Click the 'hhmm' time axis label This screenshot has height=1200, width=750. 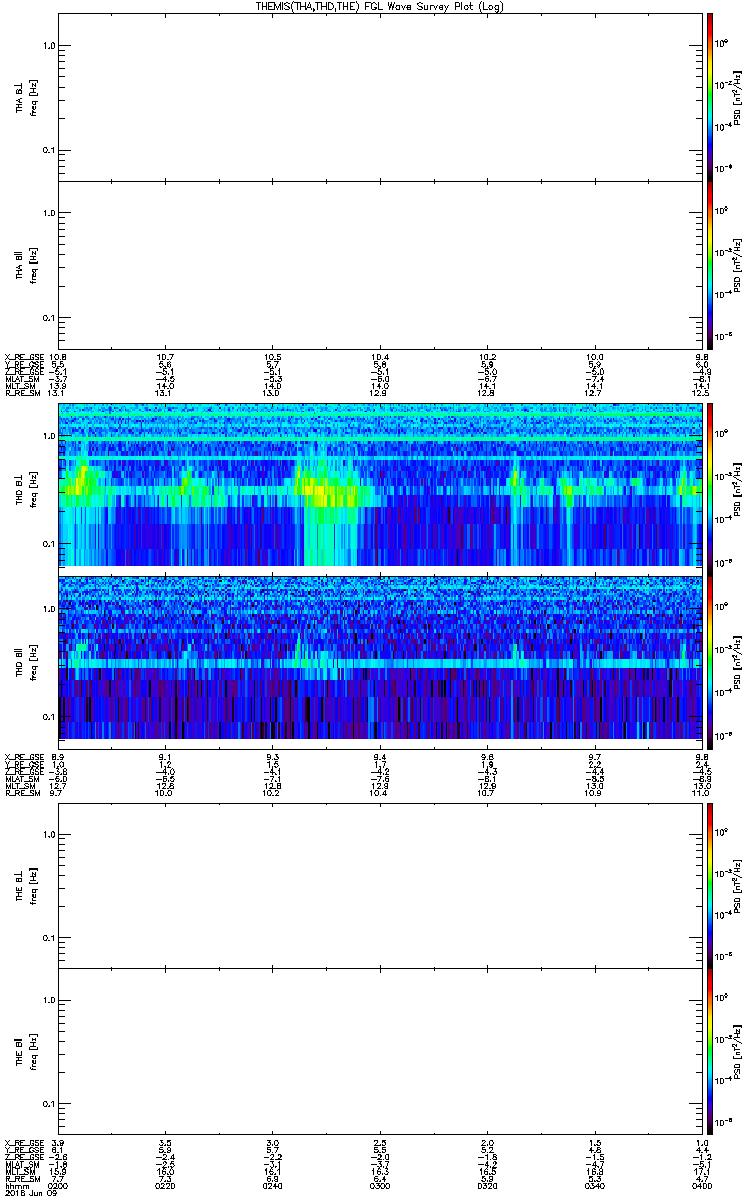pos(15,1184)
